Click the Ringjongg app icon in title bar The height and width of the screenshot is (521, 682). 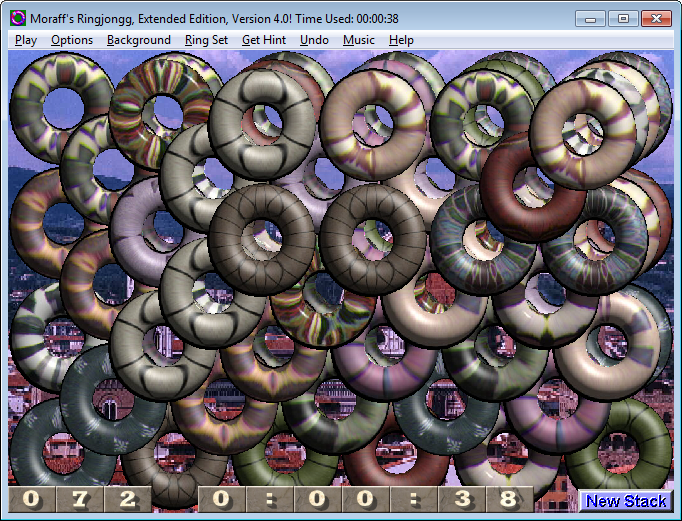18,19
